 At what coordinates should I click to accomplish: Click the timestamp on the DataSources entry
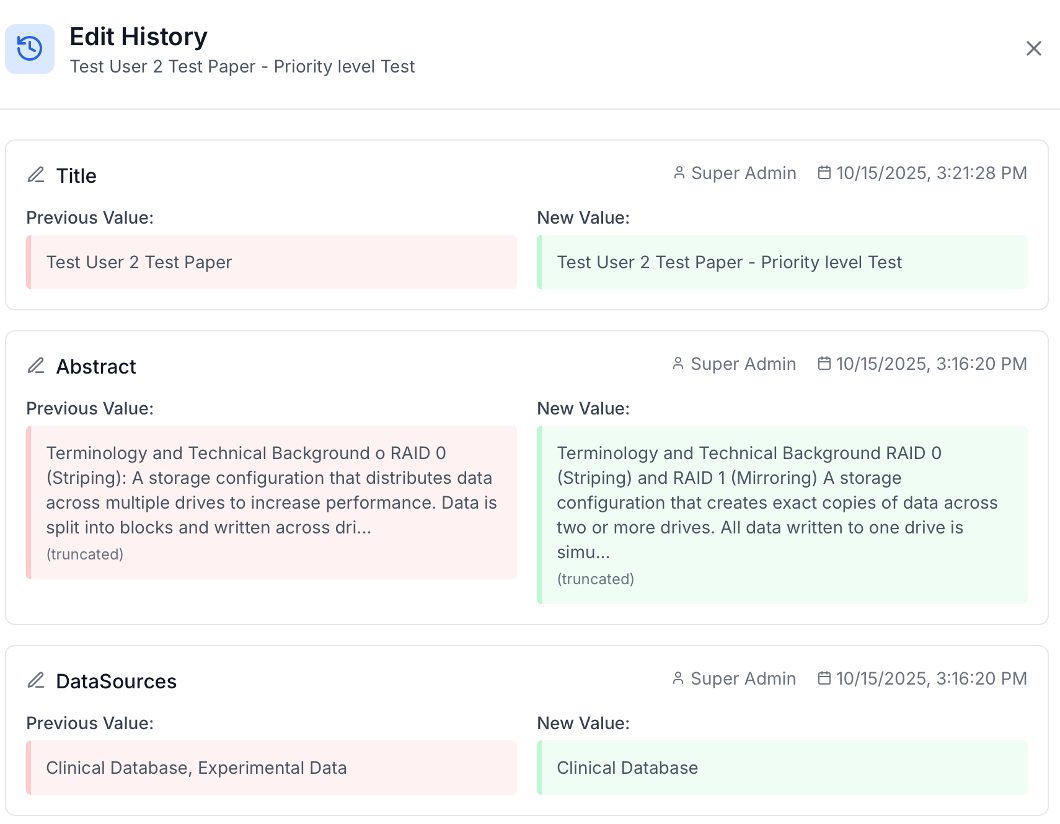tap(932, 678)
